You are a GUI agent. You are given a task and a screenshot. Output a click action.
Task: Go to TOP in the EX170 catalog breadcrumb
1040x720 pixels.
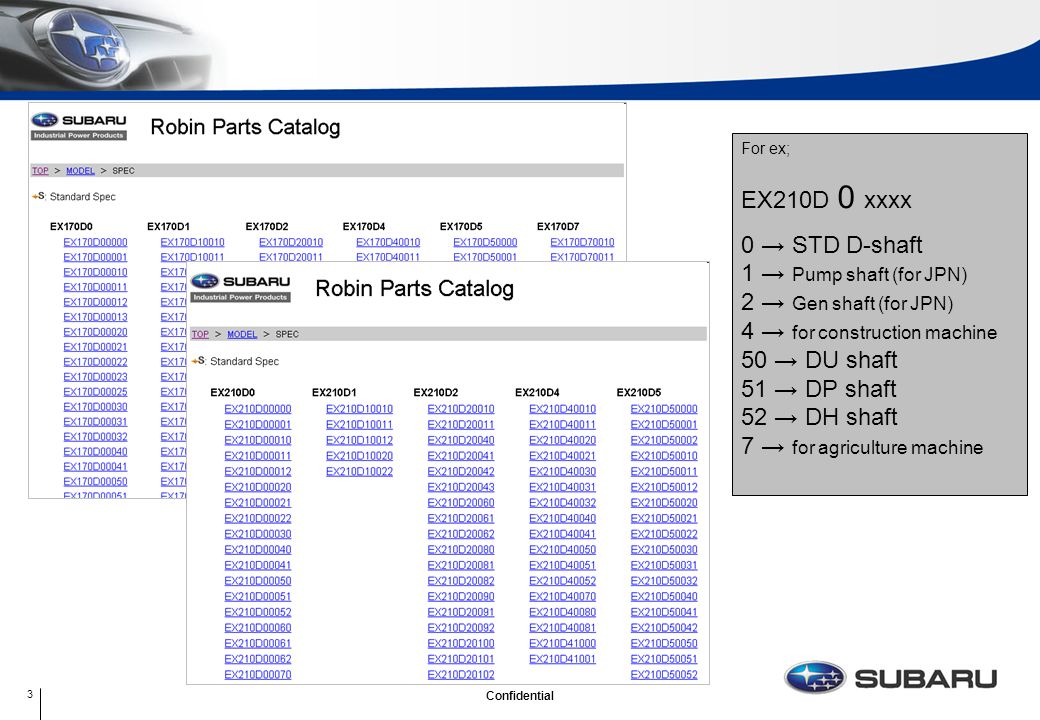click(40, 170)
